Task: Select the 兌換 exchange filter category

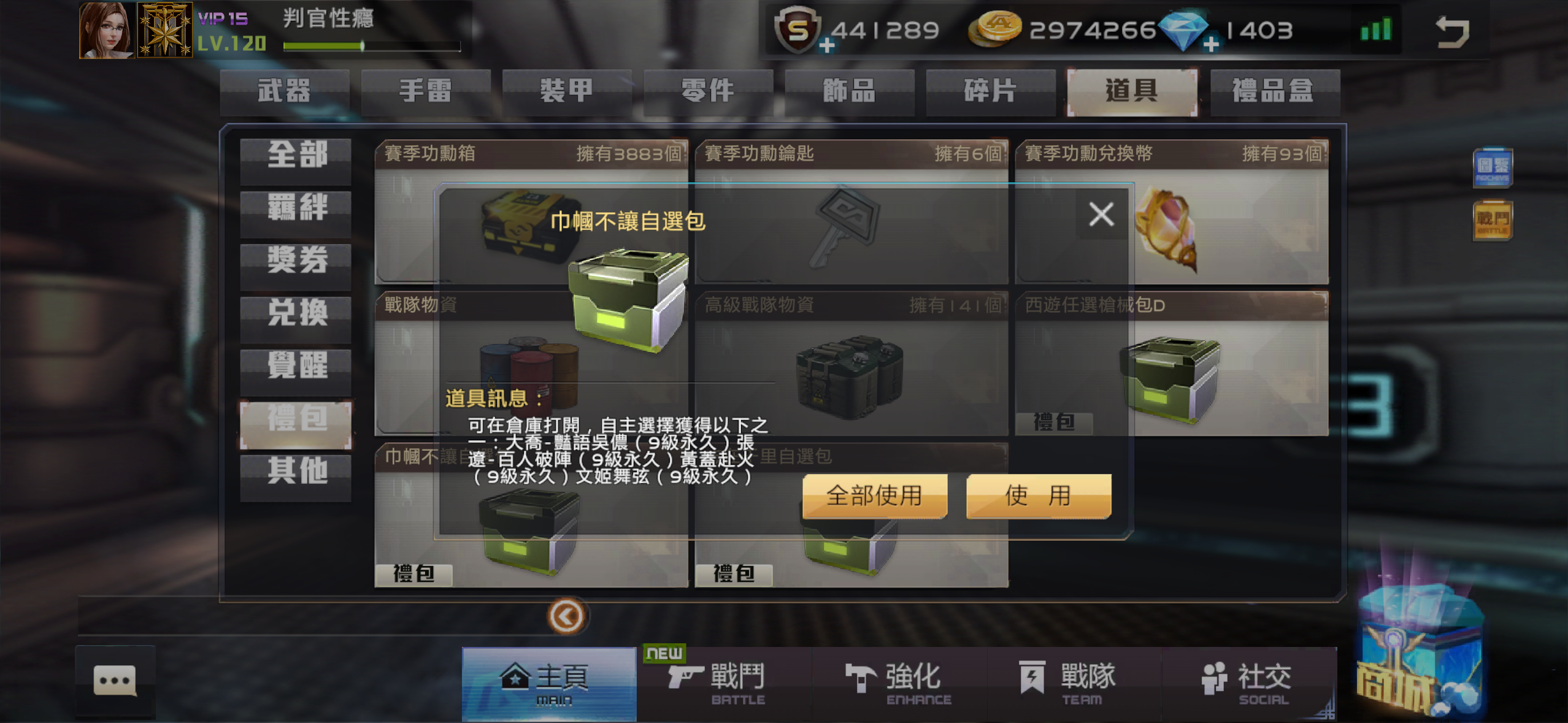Action: tap(296, 313)
